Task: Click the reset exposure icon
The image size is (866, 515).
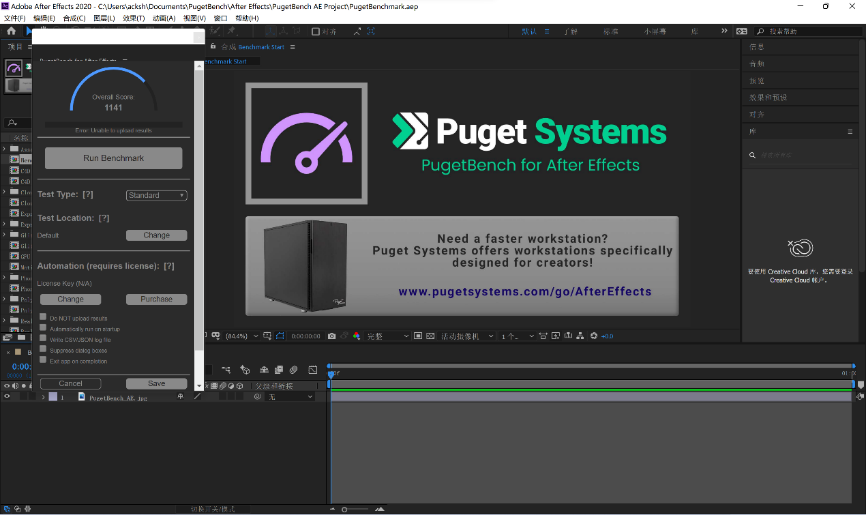Action: [x=594, y=335]
